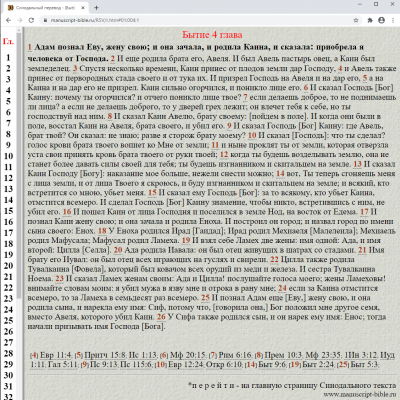Click the browser back arrow icon
The image size is (400, 400).
8,20
